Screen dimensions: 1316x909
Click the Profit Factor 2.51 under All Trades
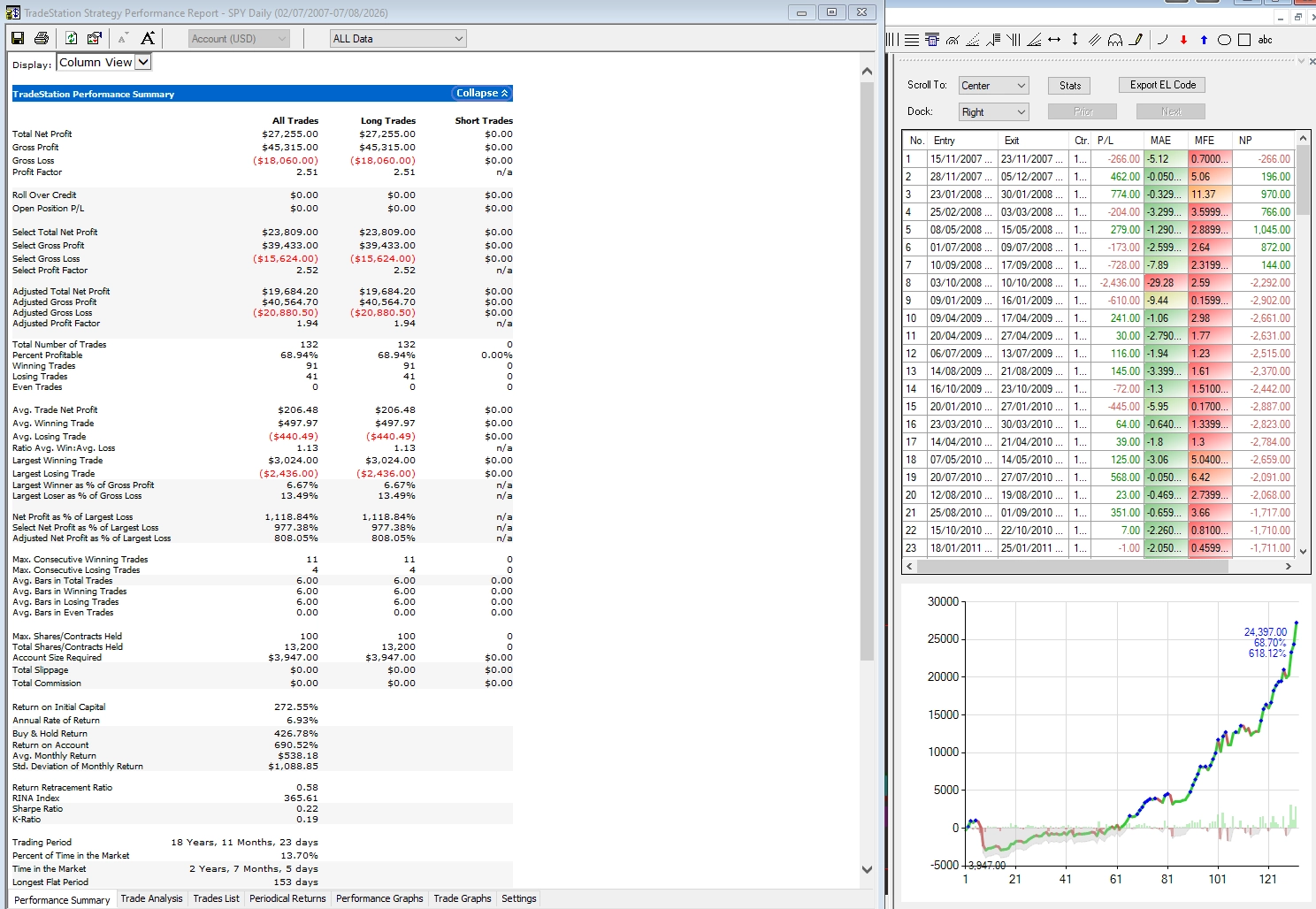pyautogui.click(x=307, y=172)
